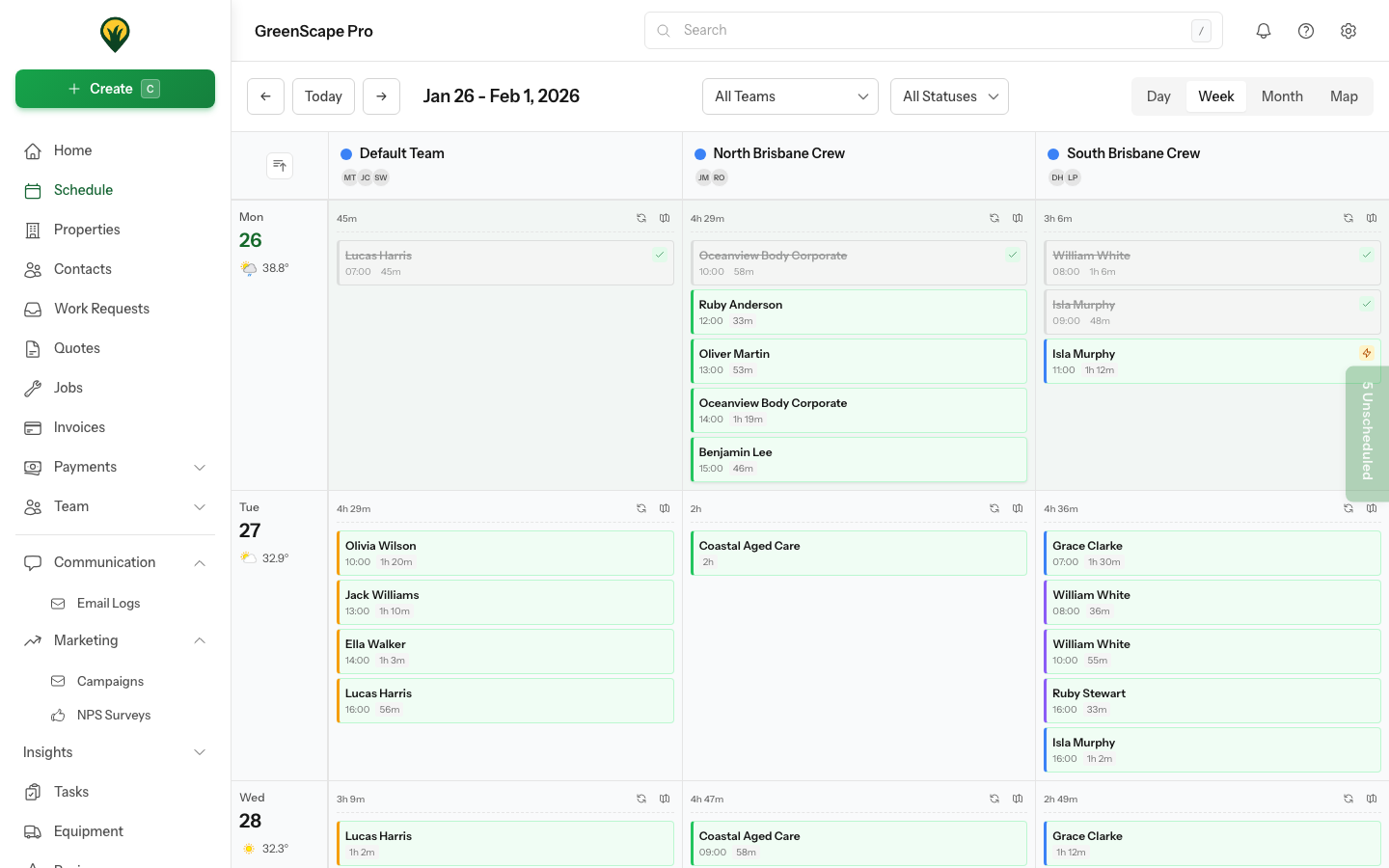Switch to the Month view tab
Viewport: 1389px width, 868px height.
coord(1282,96)
